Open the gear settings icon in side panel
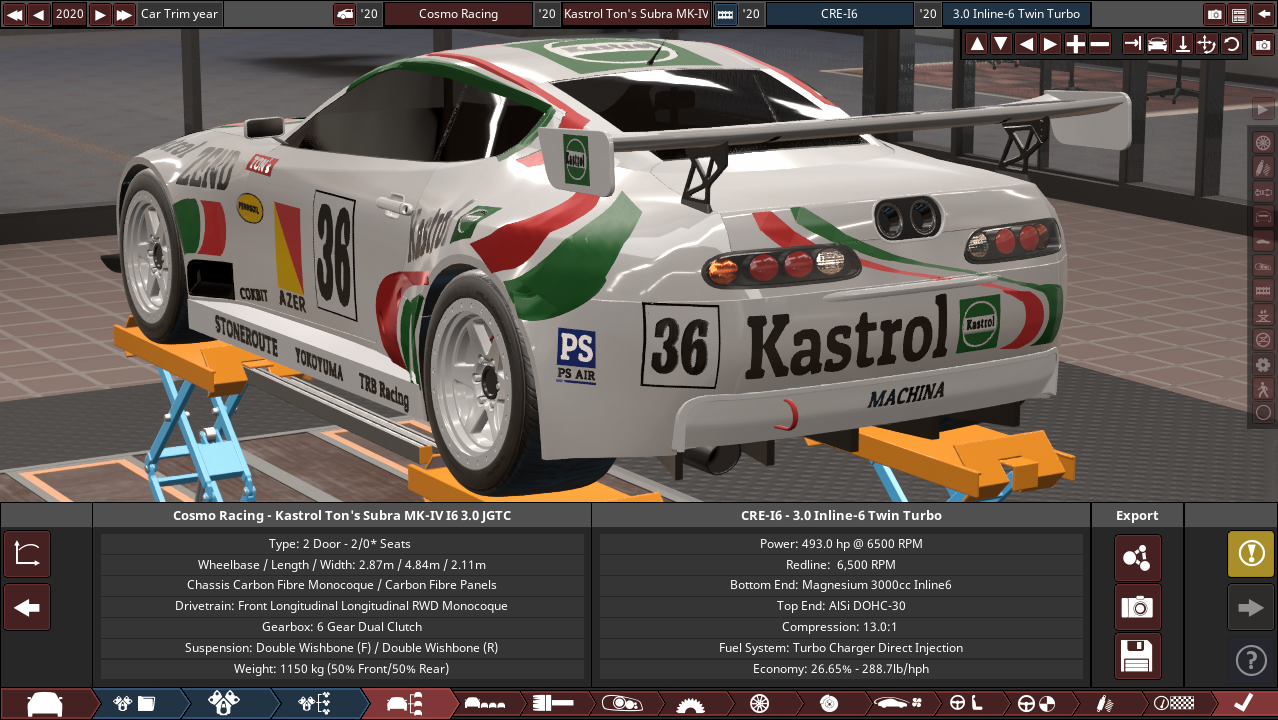1278x720 pixels. pos(1263,364)
